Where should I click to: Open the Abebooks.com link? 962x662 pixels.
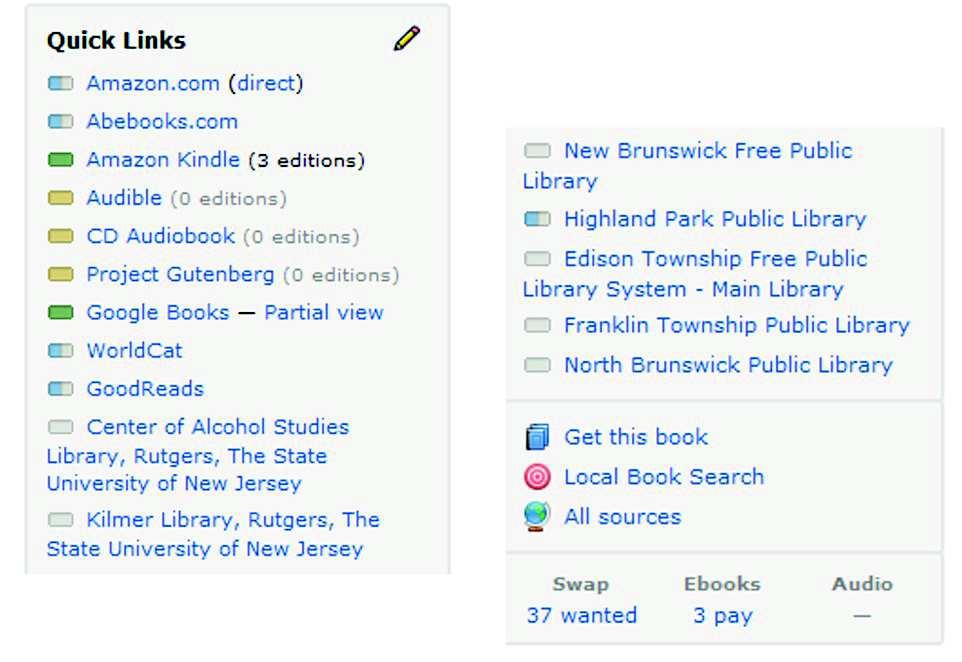[162, 121]
